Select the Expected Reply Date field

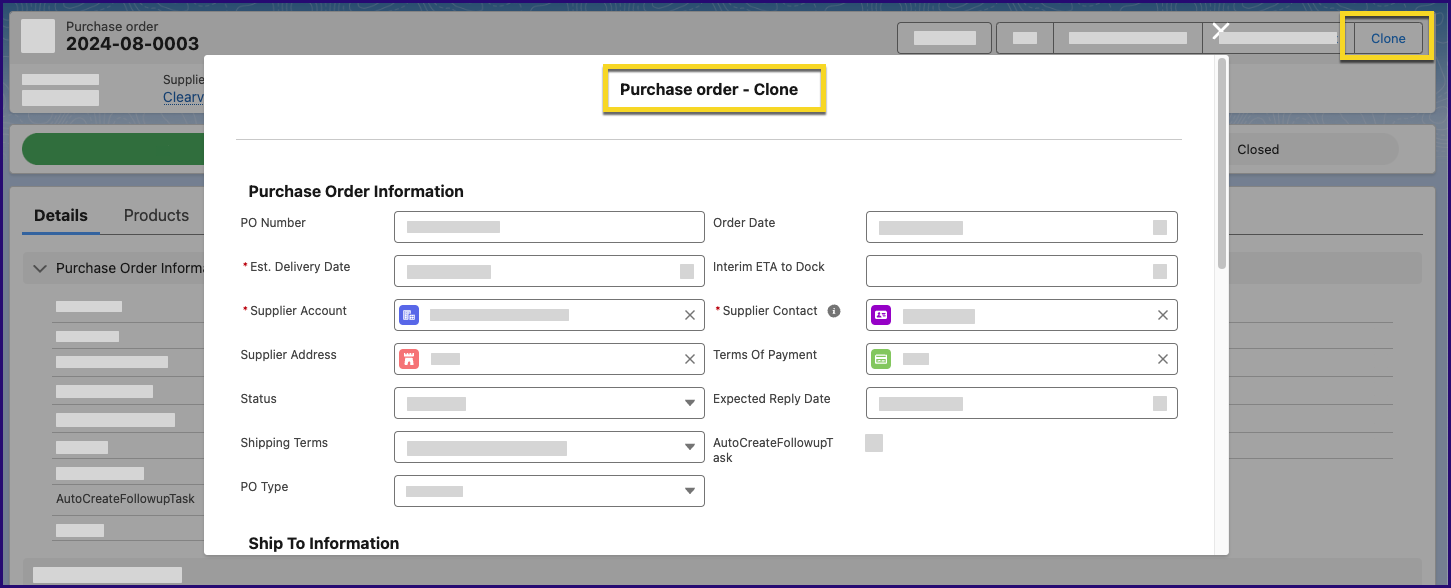(1022, 403)
